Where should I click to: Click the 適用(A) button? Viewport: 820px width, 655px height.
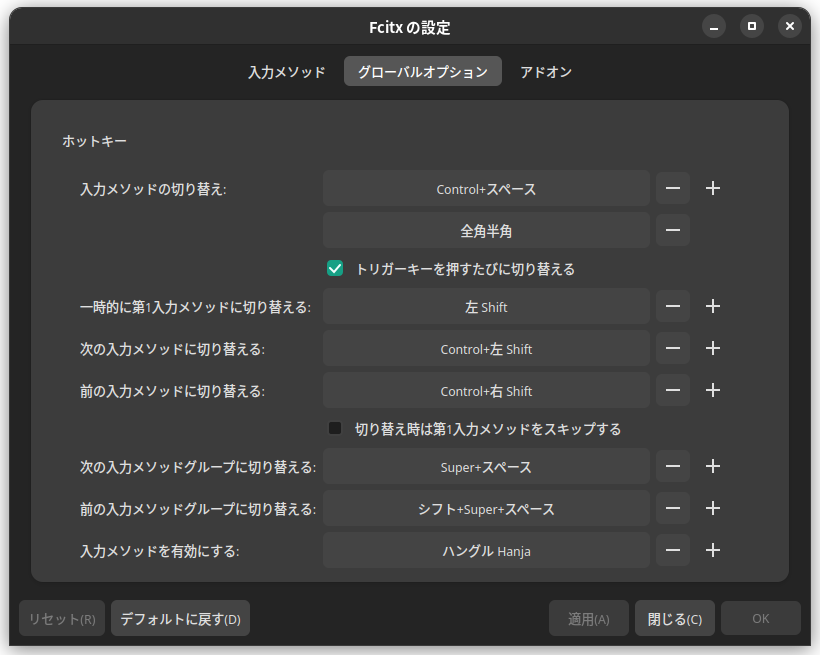pyautogui.click(x=589, y=618)
